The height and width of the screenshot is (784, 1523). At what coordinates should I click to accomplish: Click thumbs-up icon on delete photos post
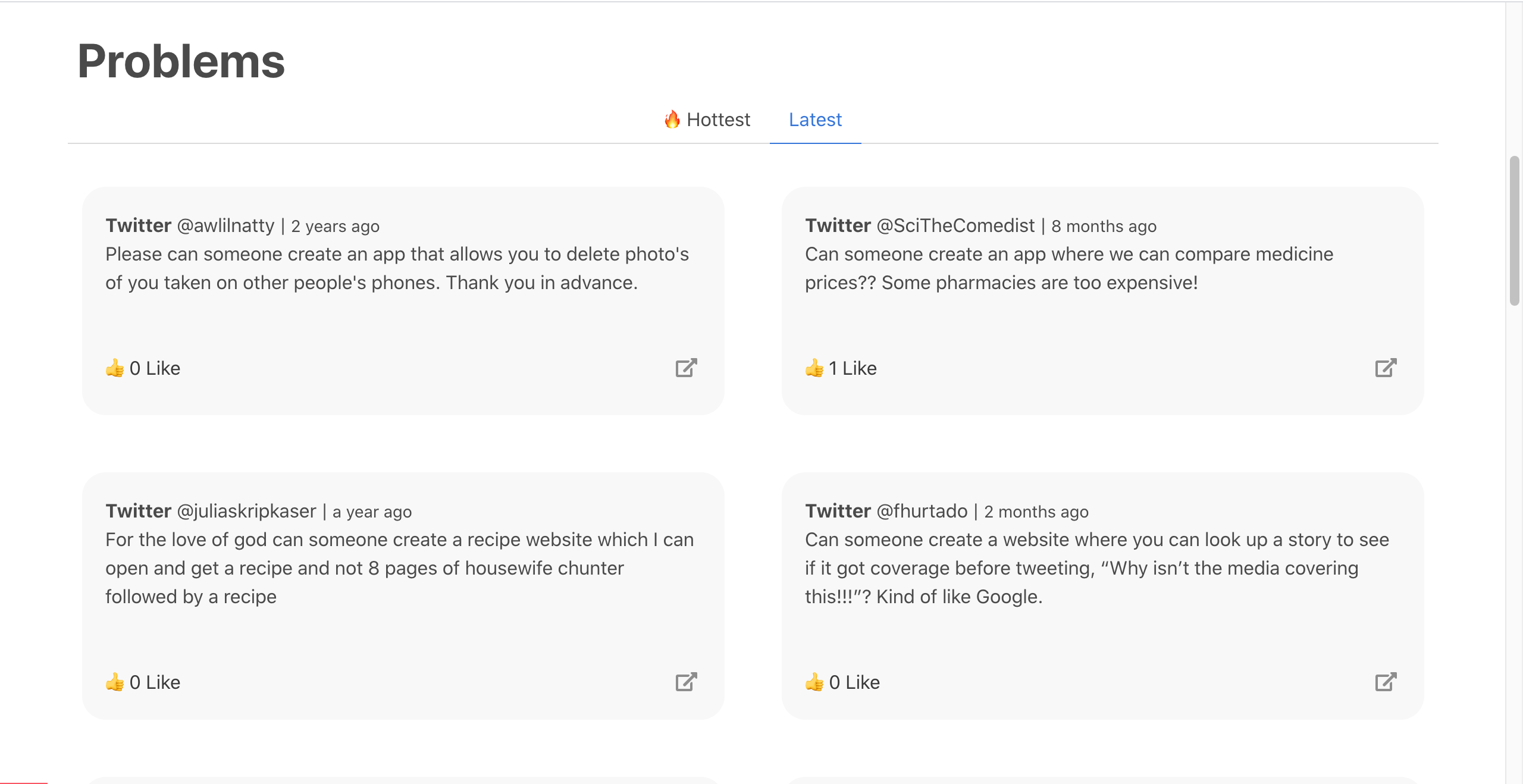pos(115,368)
